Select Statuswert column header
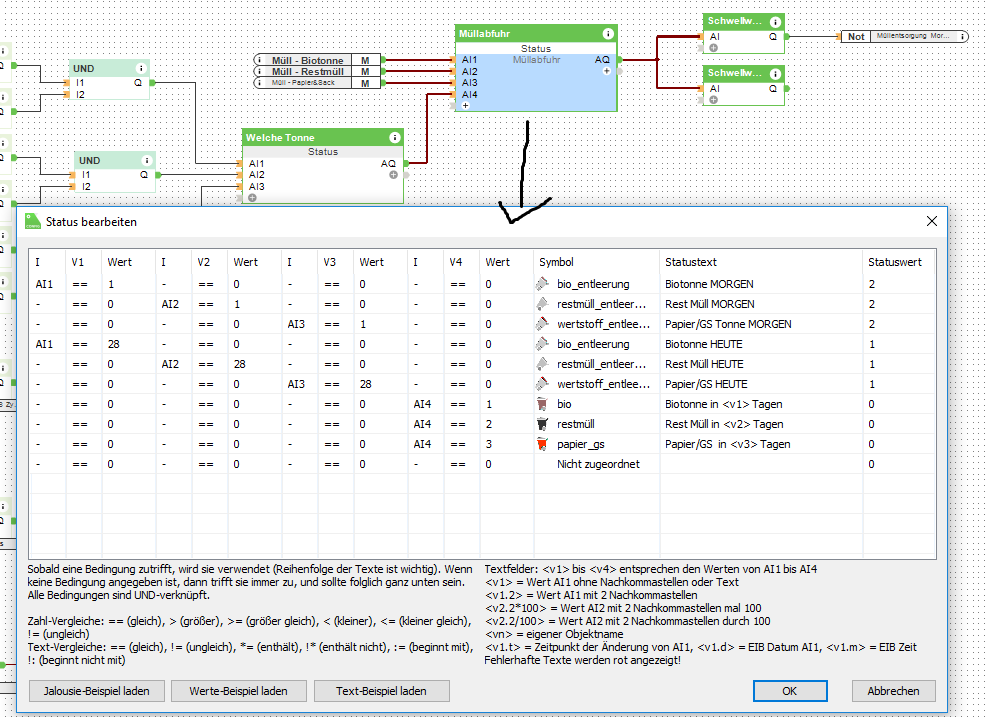 [x=899, y=262]
